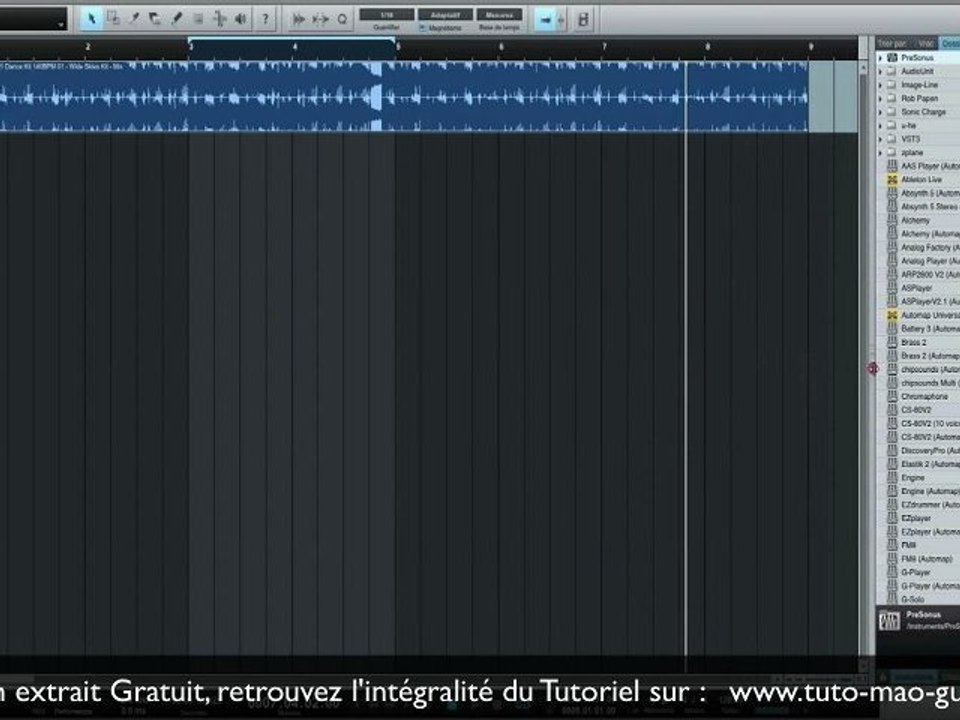Select the 'Vrac' sort tab
The height and width of the screenshot is (720, 960).
coord(926,43)
